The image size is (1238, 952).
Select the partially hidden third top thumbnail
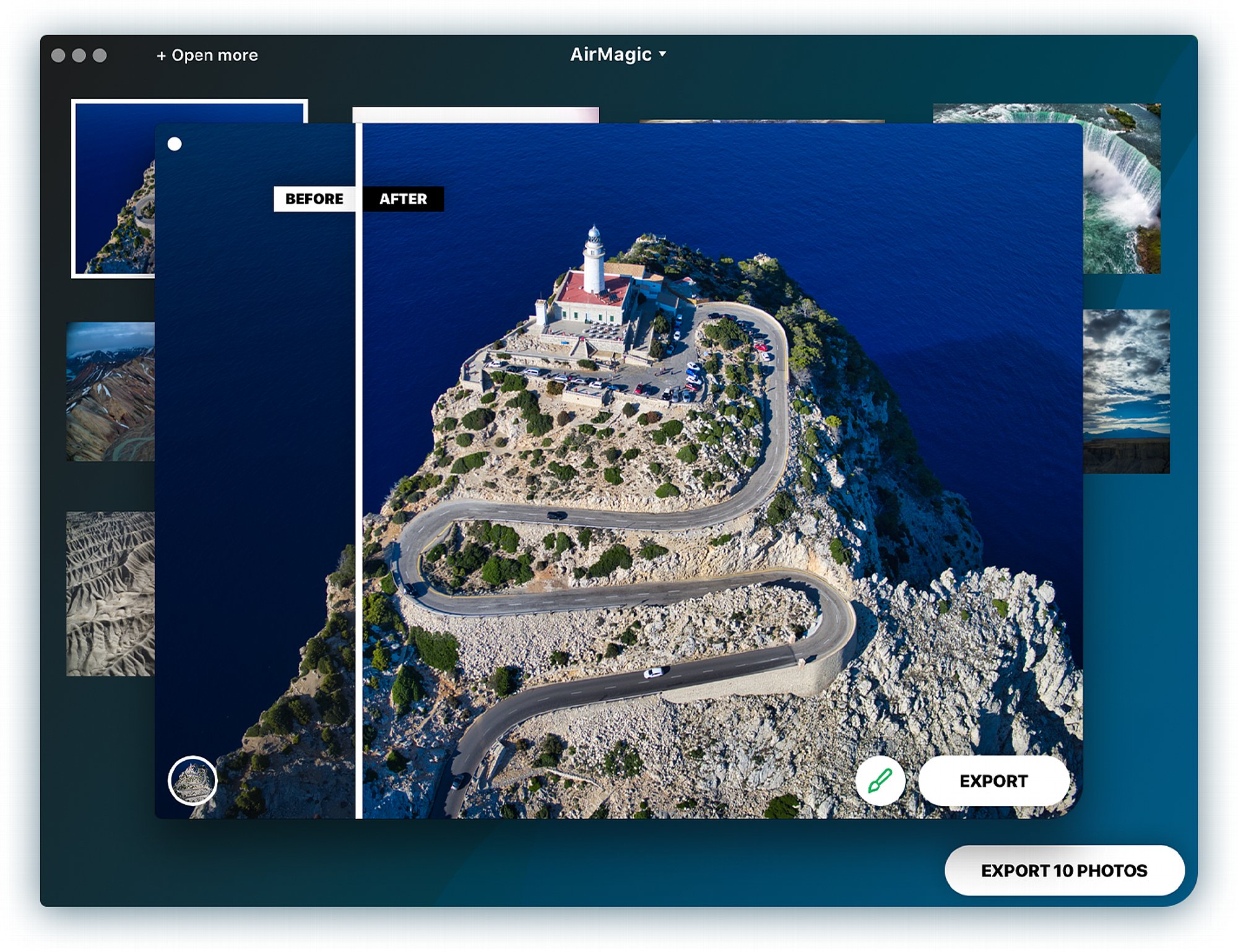click(761, 121)
